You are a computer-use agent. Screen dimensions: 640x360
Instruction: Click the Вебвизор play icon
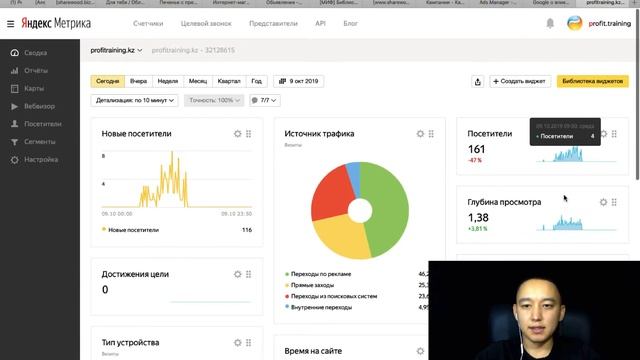point(15,107)
